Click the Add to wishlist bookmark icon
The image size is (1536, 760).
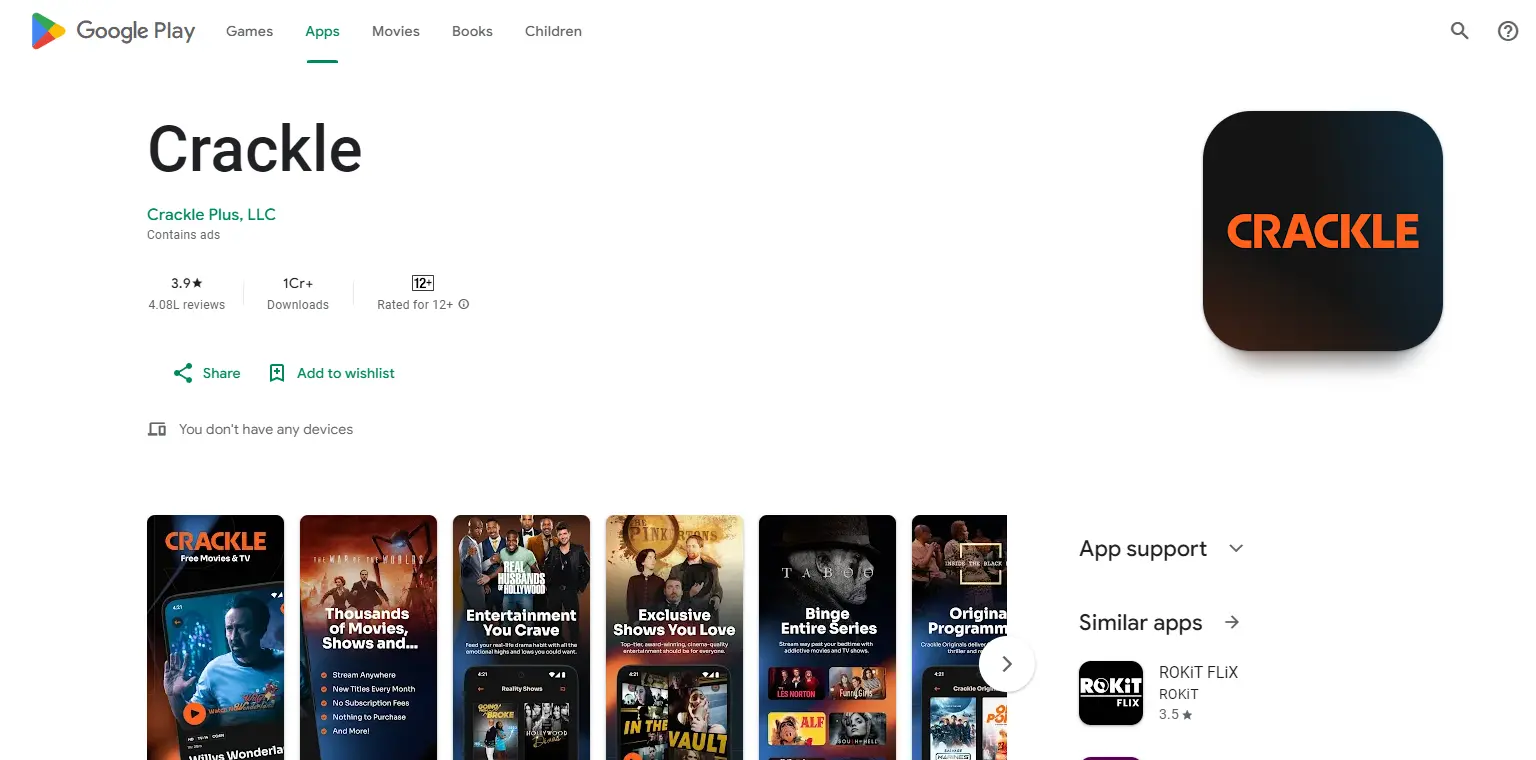(277, 373)
